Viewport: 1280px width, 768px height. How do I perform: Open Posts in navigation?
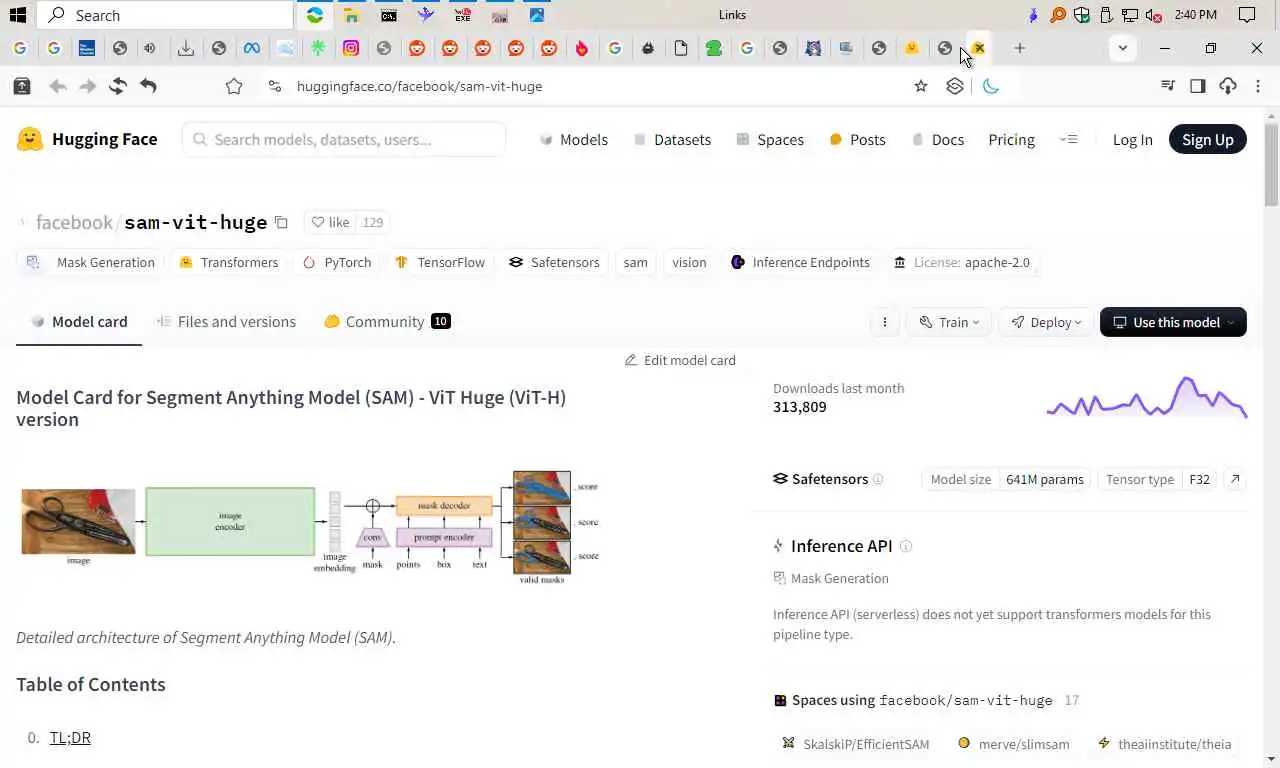coord(858,139)
